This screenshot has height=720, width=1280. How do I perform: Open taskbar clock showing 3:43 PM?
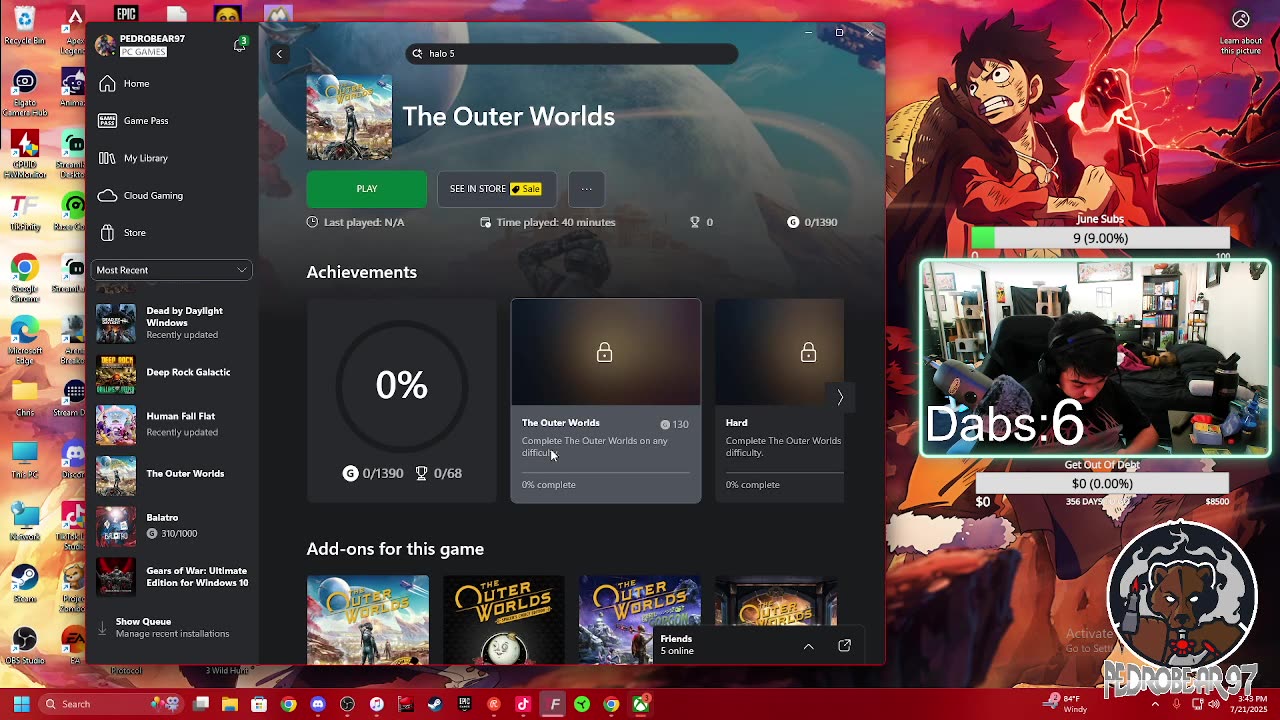[1250, 704]
